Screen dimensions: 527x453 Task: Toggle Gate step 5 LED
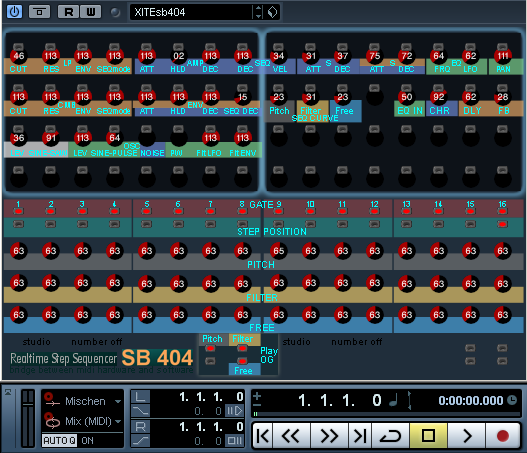[147, 211]
